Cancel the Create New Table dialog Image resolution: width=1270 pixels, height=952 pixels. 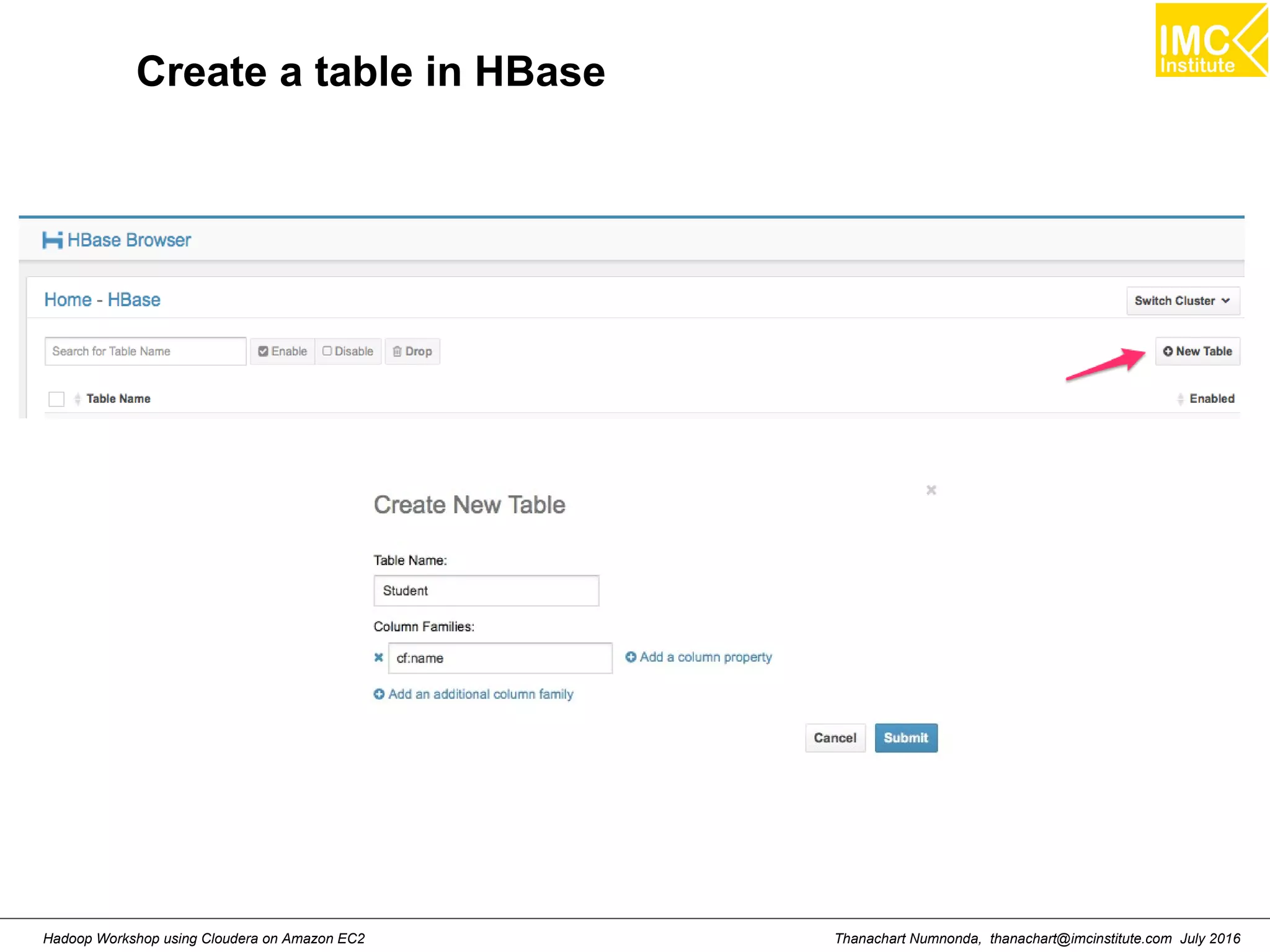835,738
